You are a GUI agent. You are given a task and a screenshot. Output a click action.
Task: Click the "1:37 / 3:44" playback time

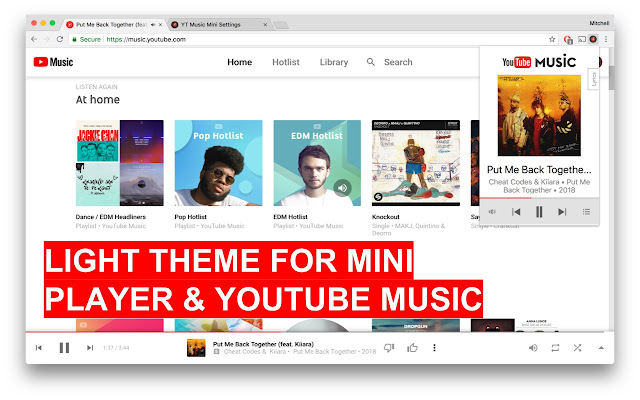coord(116,348)
